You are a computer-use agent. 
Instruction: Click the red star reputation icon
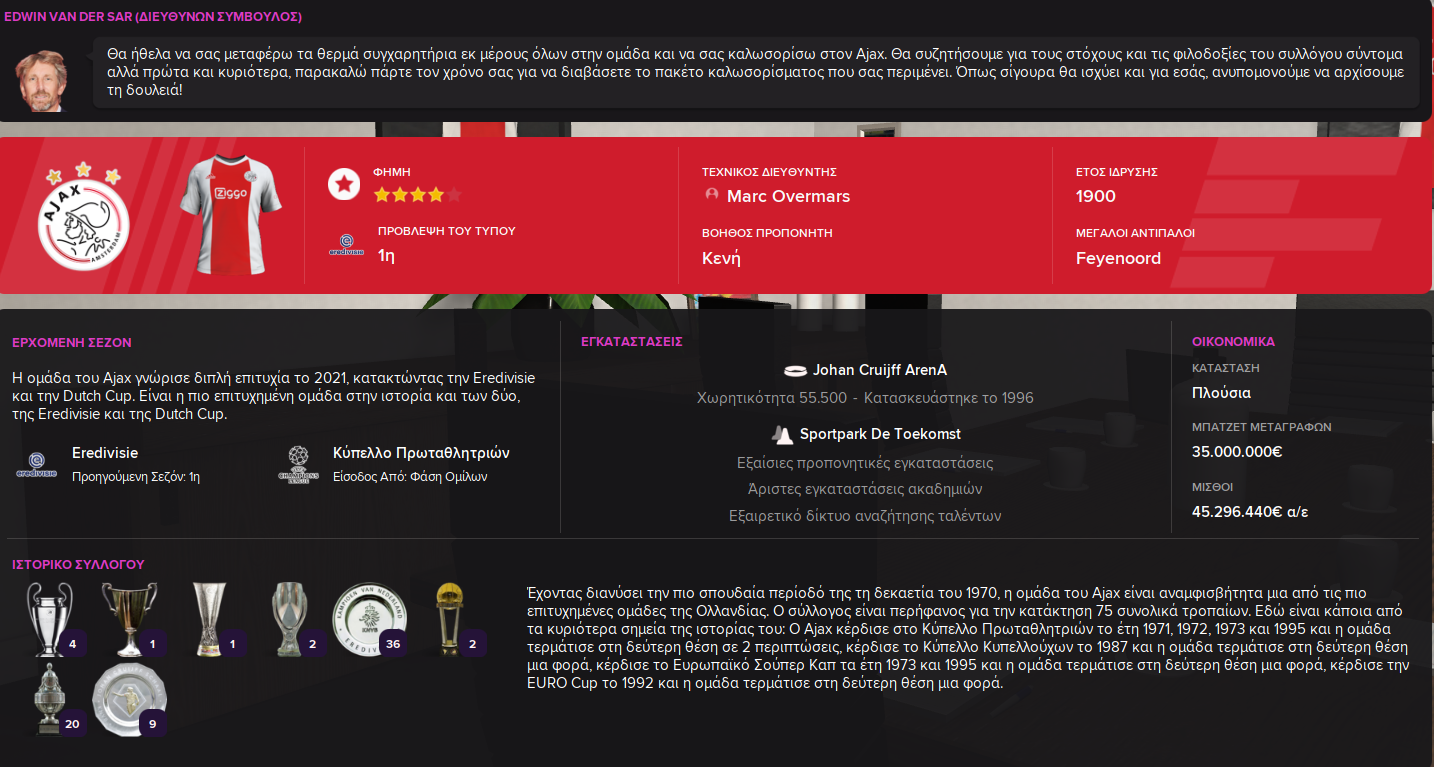pos(344,184)
